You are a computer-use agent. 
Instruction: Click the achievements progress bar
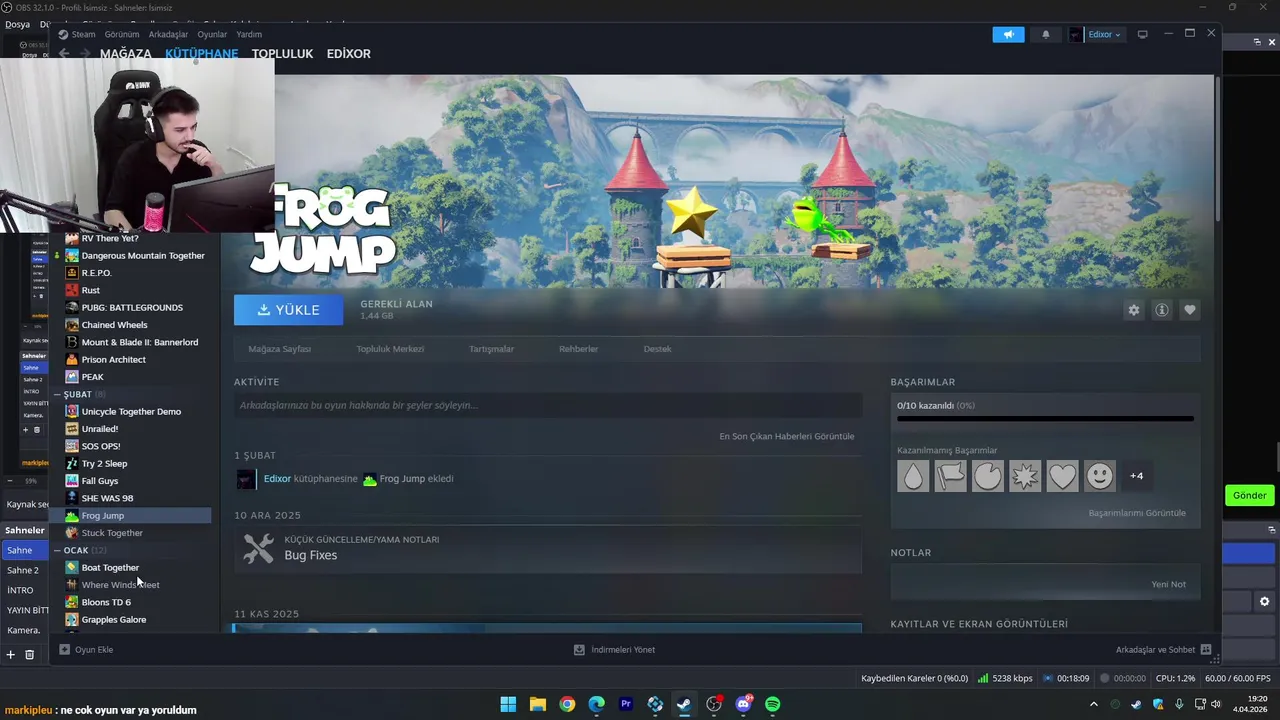coord(1045,419)
